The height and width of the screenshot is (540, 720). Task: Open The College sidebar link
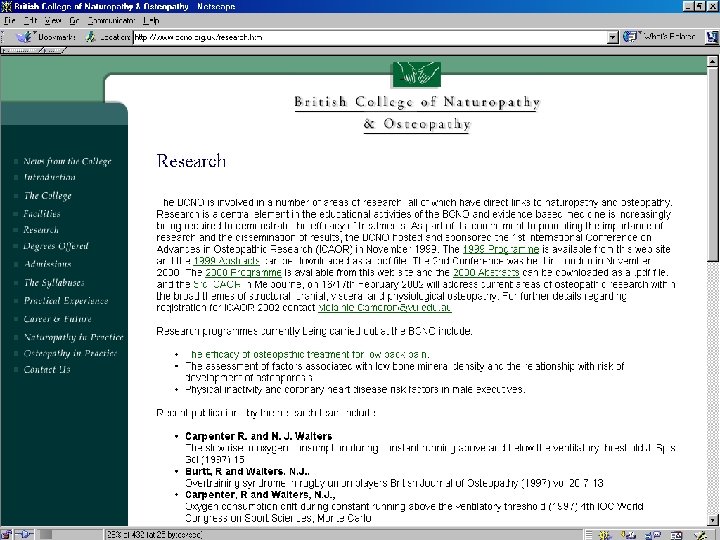tap(48, 196)
